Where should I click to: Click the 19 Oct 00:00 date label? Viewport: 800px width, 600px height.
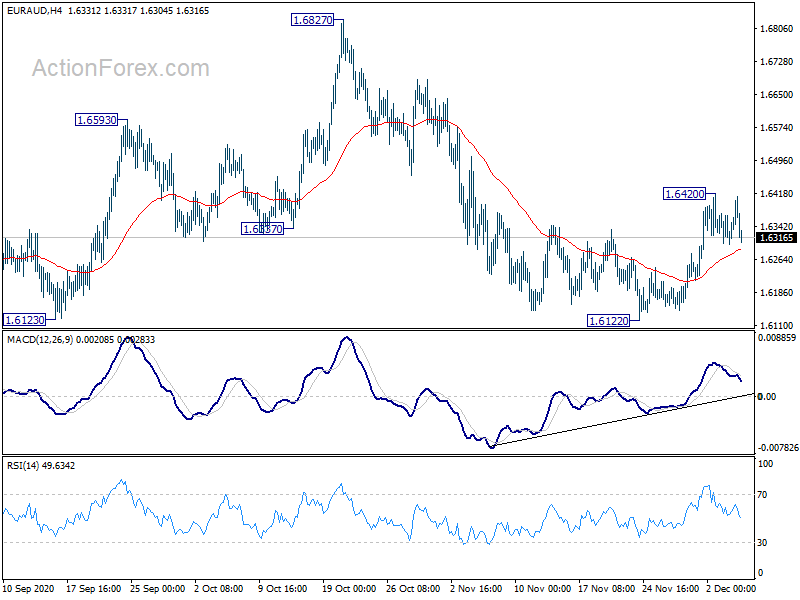tap(349, 589)
